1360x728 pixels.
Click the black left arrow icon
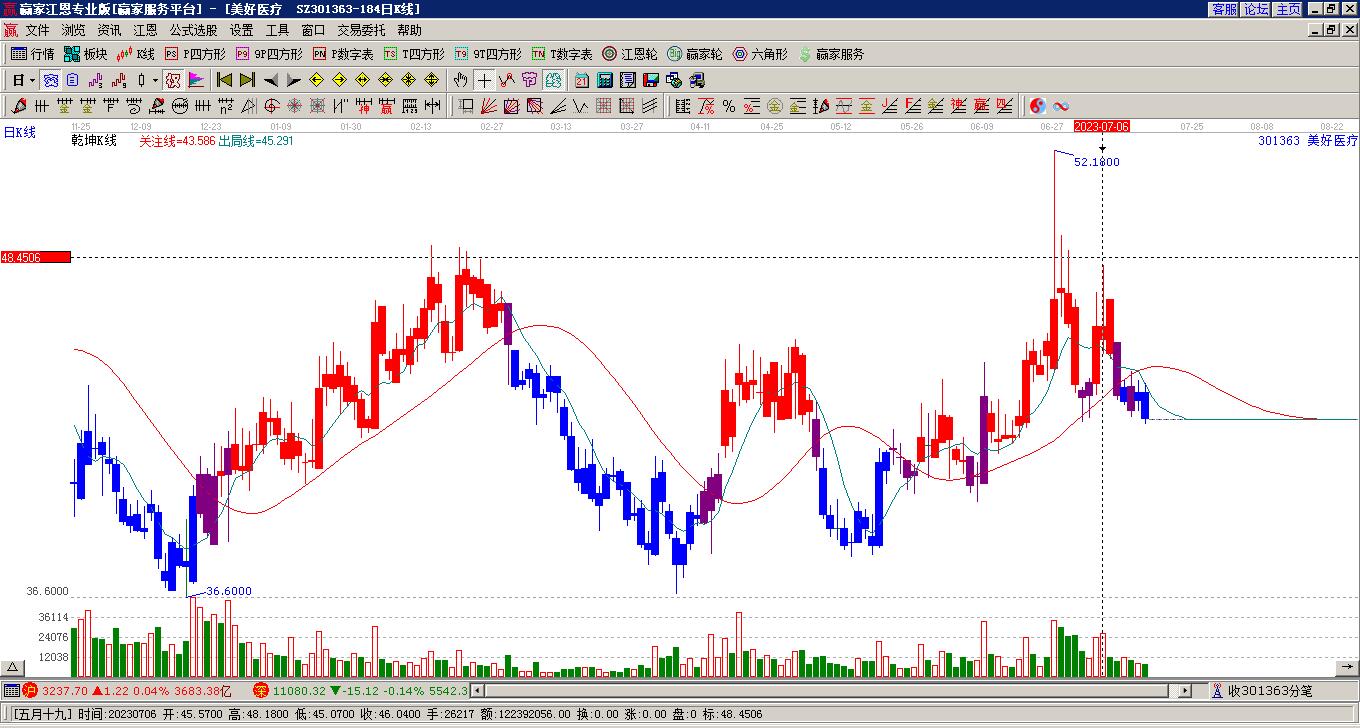(271, 80)
